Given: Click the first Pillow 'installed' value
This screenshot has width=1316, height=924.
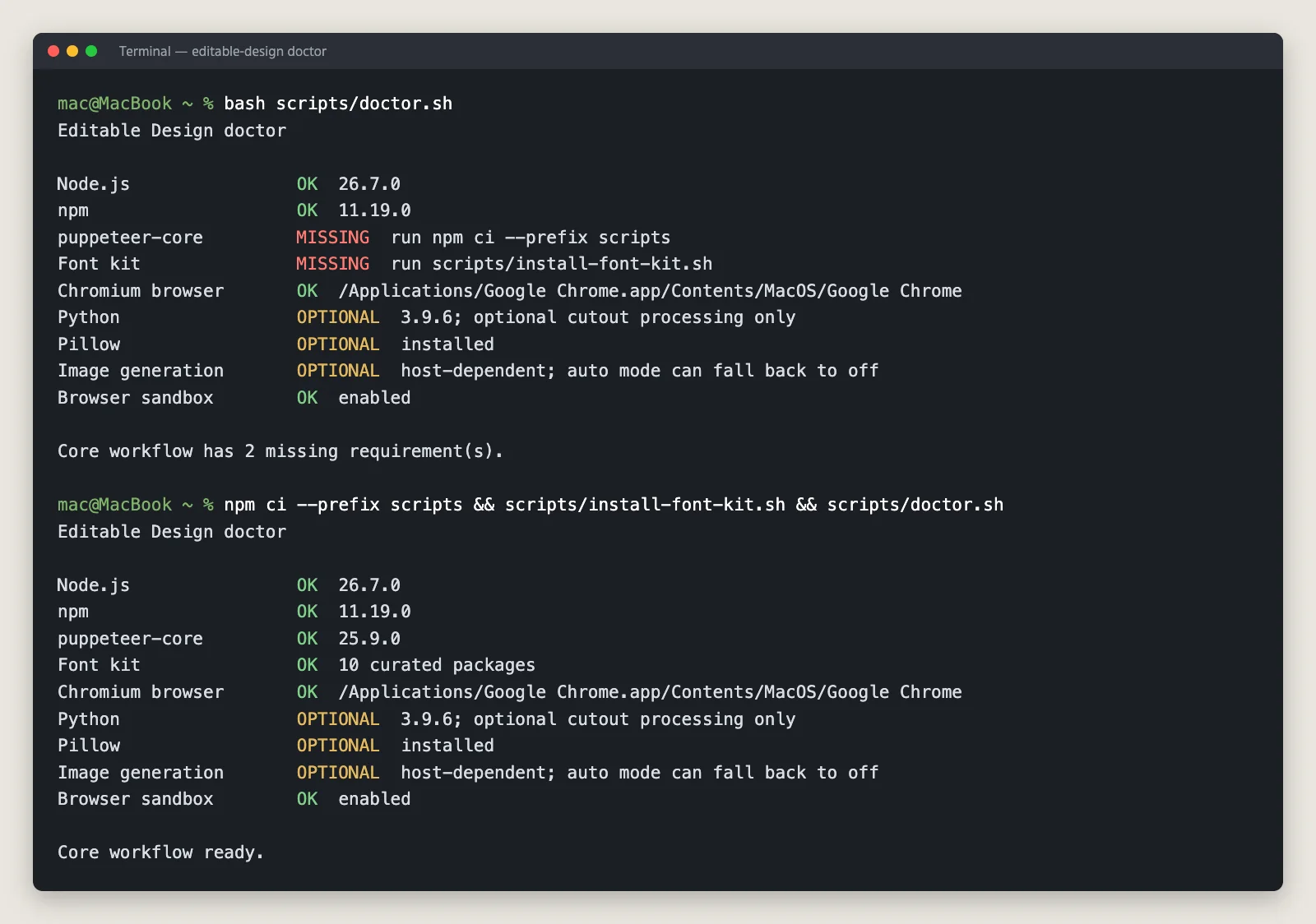Looking at the screenshot, I should [447, 344].
